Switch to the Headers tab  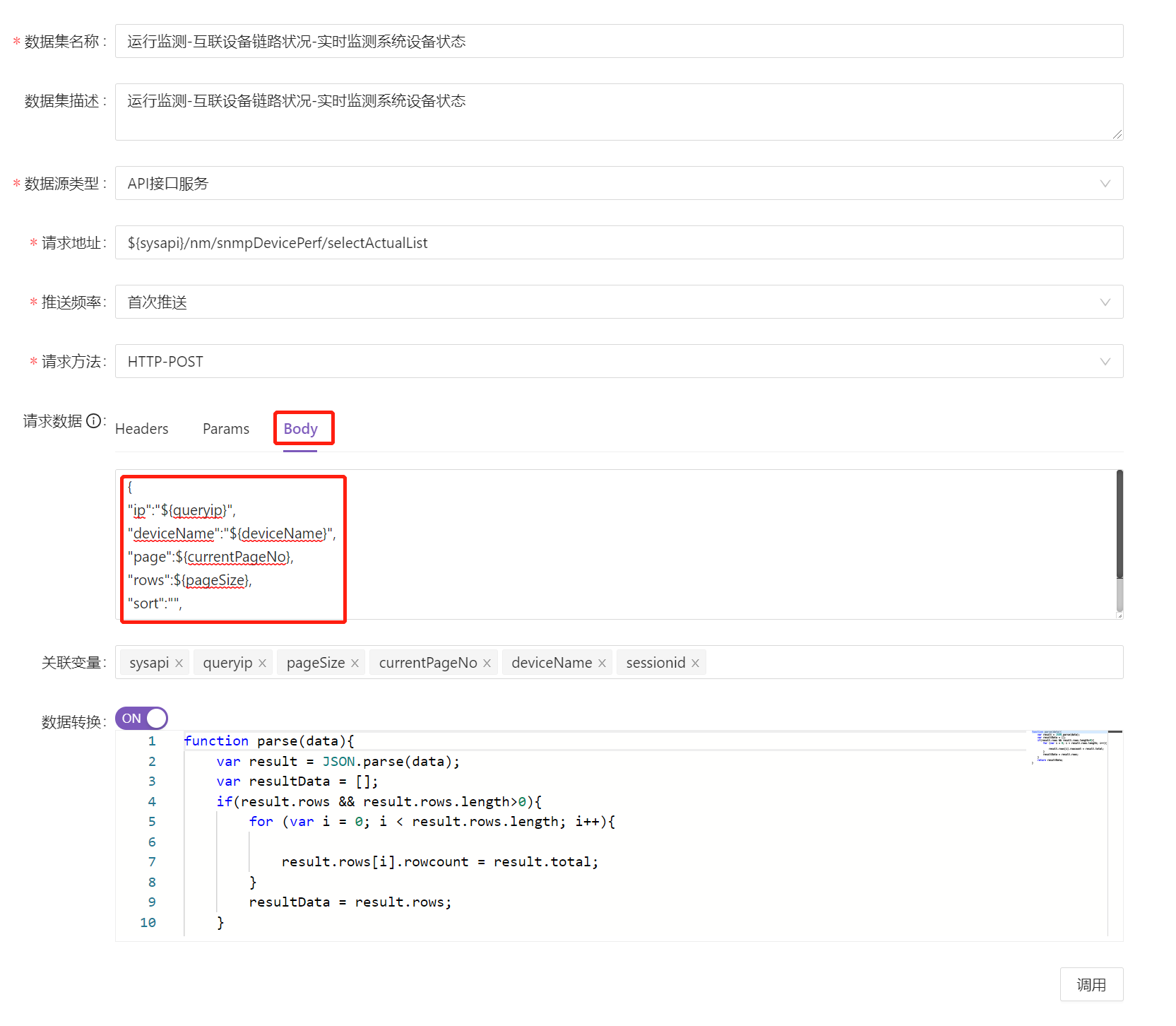coord(142,429)
